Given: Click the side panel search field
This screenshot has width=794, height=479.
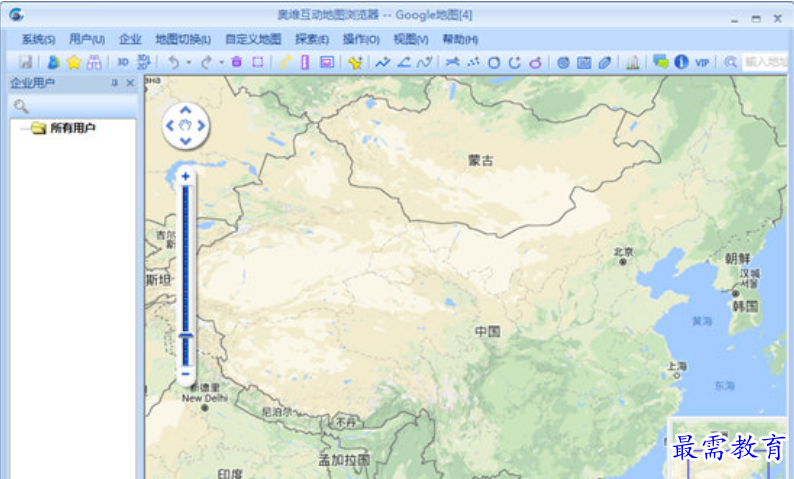Looking at the screenshot, I should click(73, 106).
